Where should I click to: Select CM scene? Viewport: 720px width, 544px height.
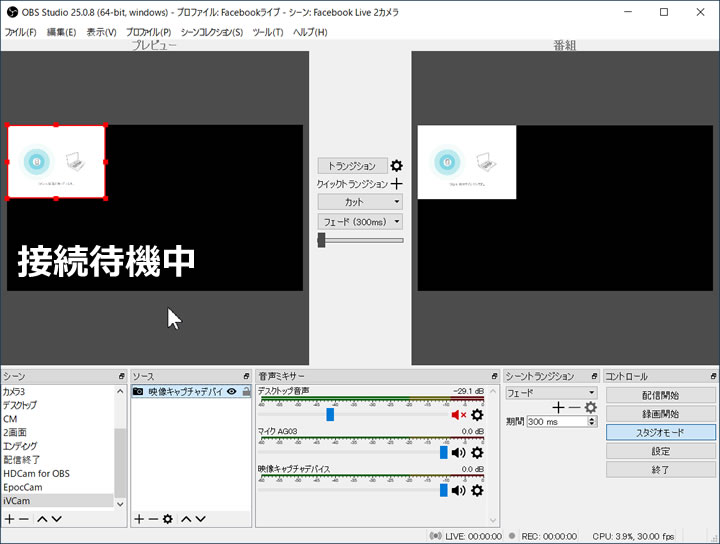pos(57,419)
